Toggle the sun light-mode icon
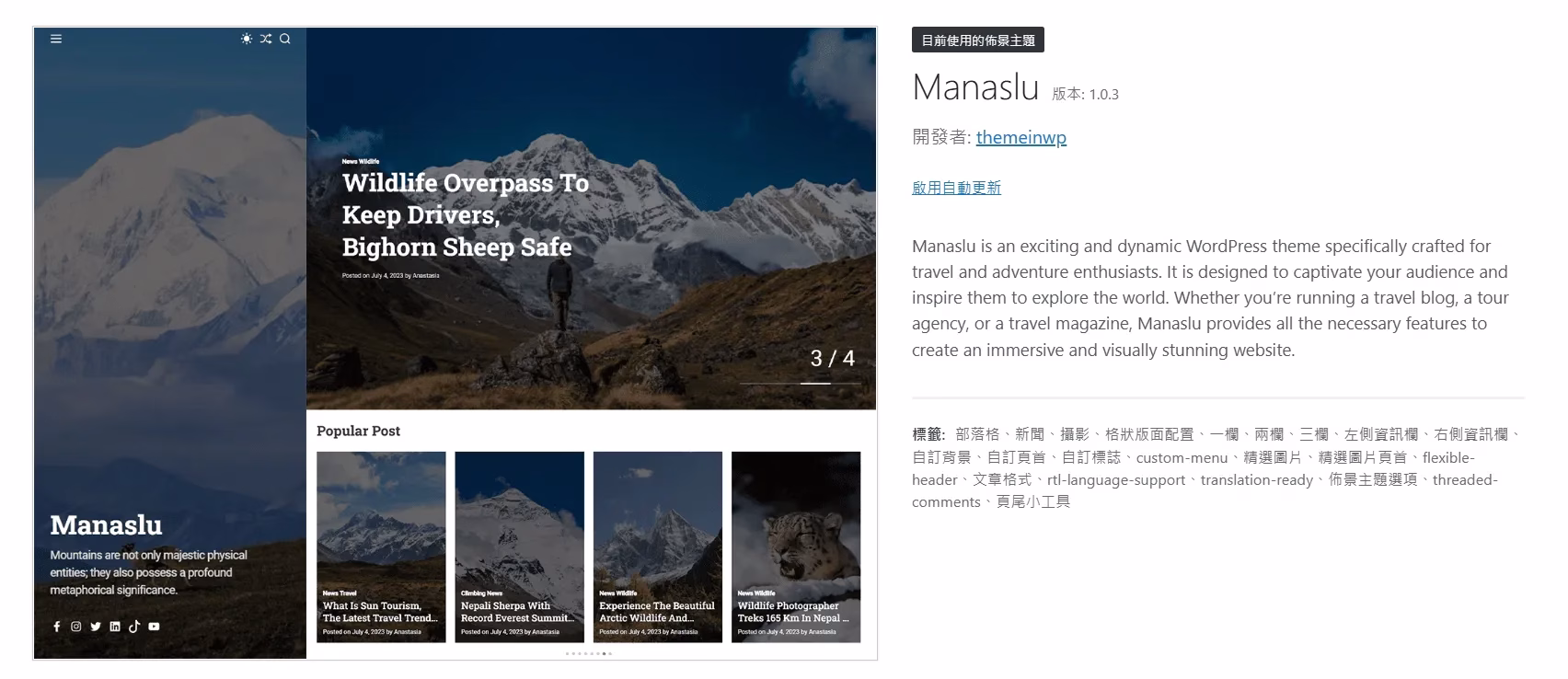1568x679 pixels. pos(247,39)
